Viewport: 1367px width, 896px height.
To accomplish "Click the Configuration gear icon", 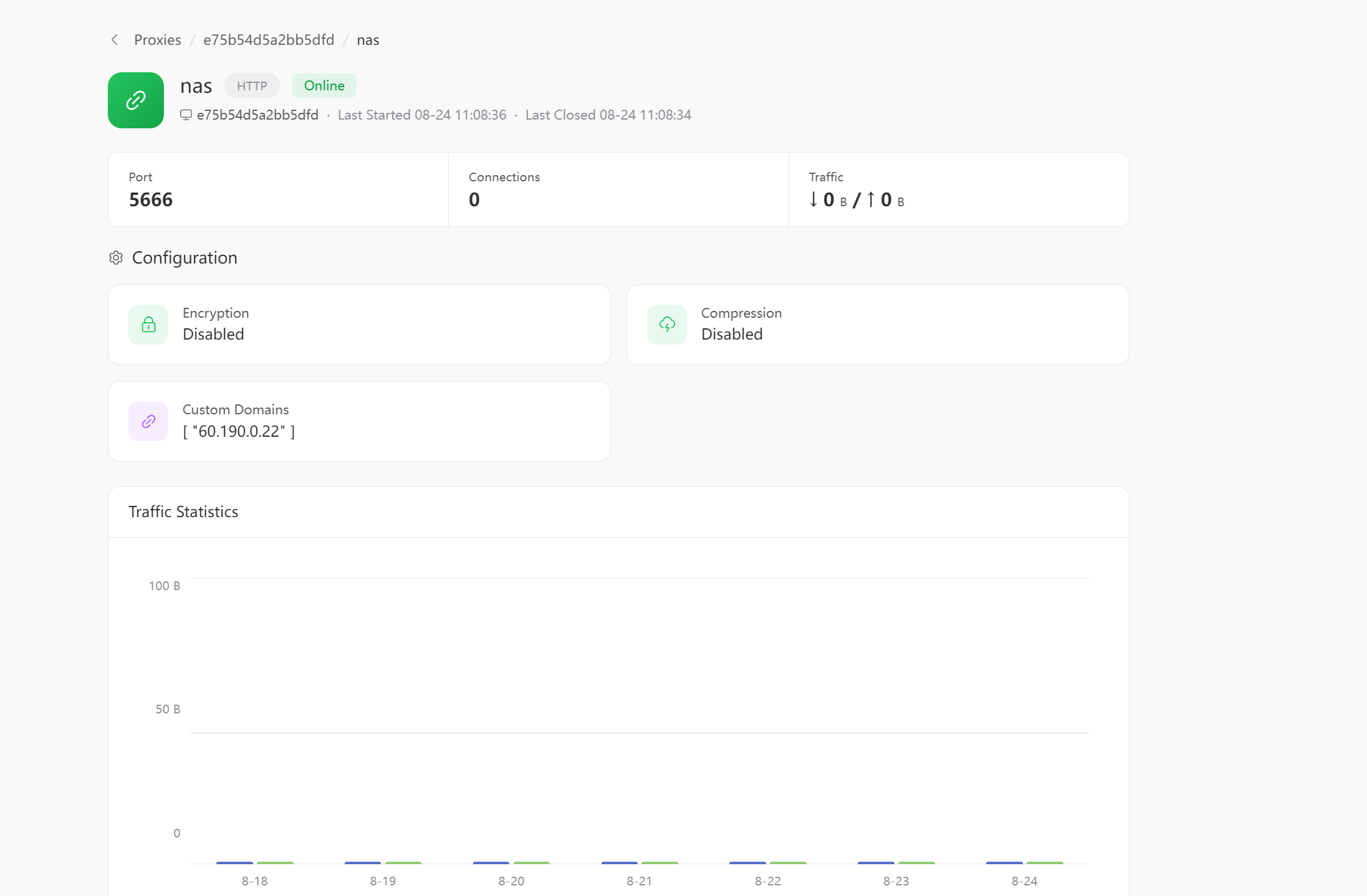I will 116,258.
